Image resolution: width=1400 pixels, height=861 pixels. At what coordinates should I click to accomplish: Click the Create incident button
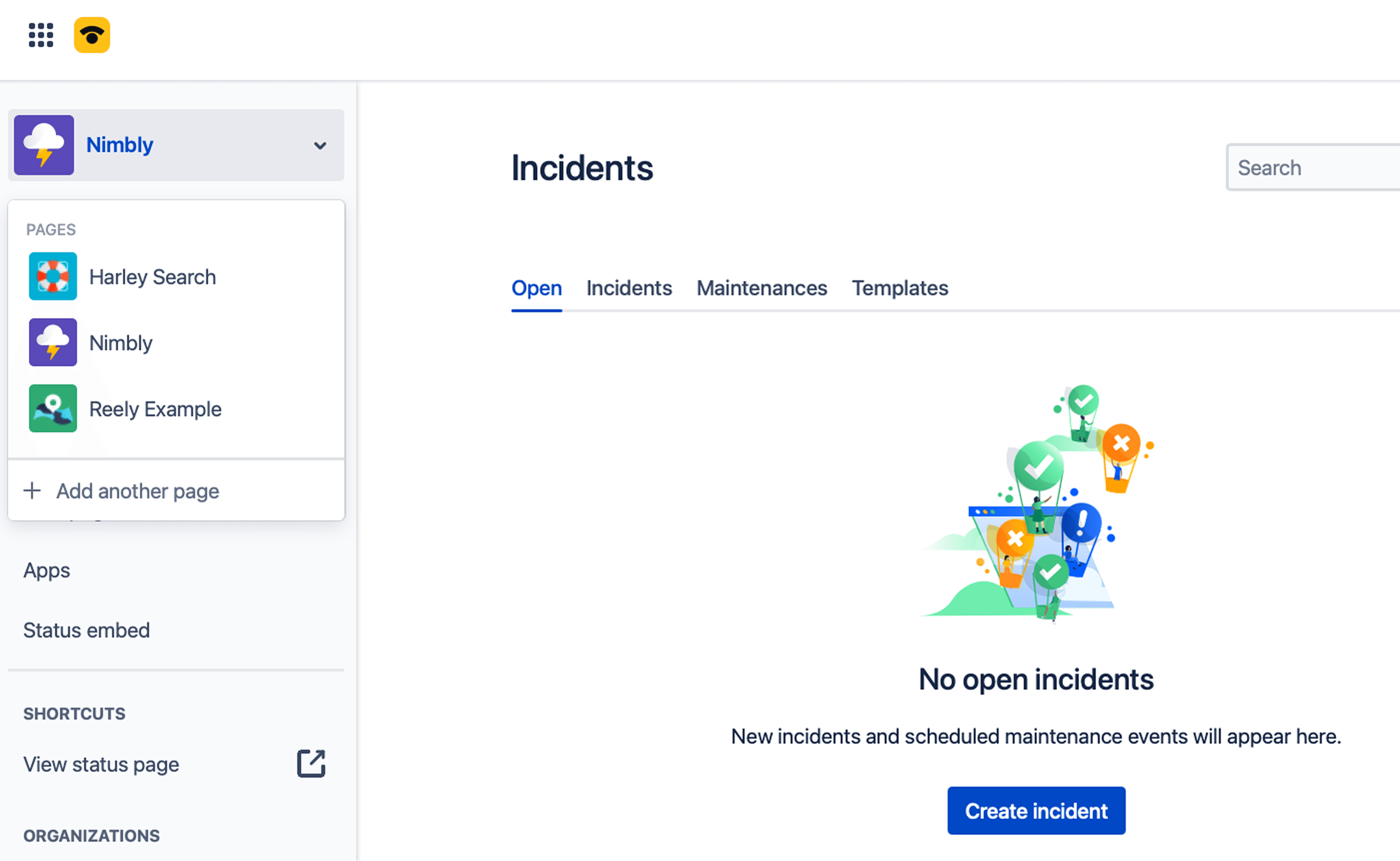[1036, 811]
